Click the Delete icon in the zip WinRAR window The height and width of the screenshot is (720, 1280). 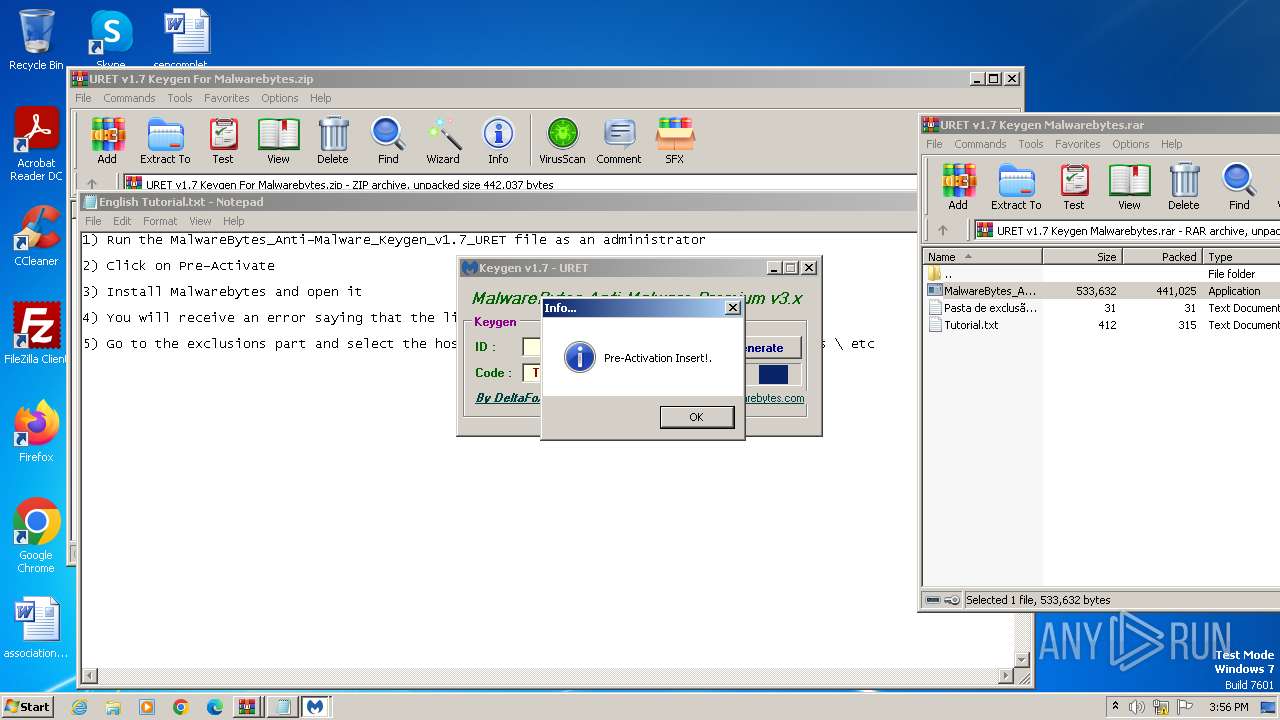tap(333, 141)
